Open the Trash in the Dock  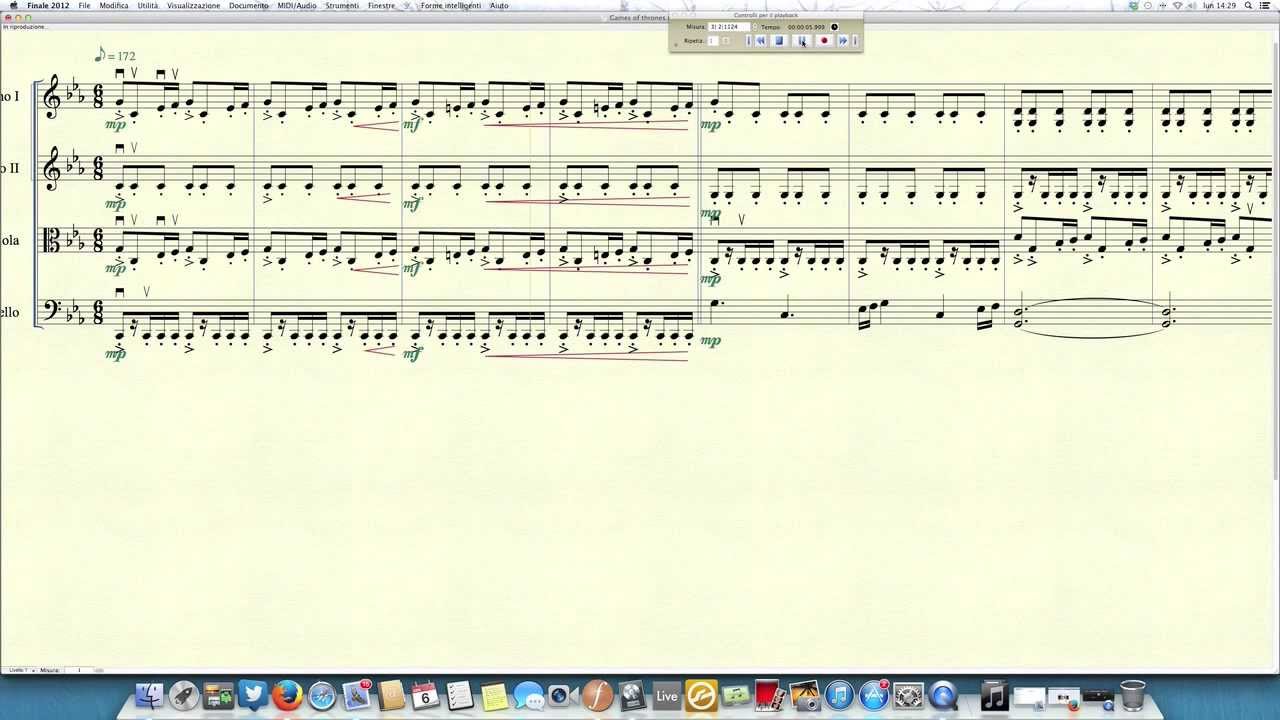1132,695
